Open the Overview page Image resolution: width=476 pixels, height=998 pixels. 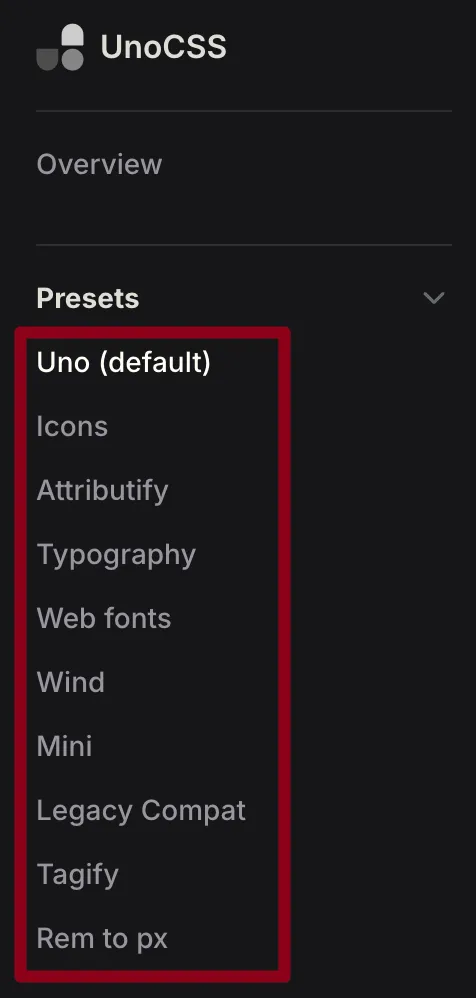pos(99,164)
